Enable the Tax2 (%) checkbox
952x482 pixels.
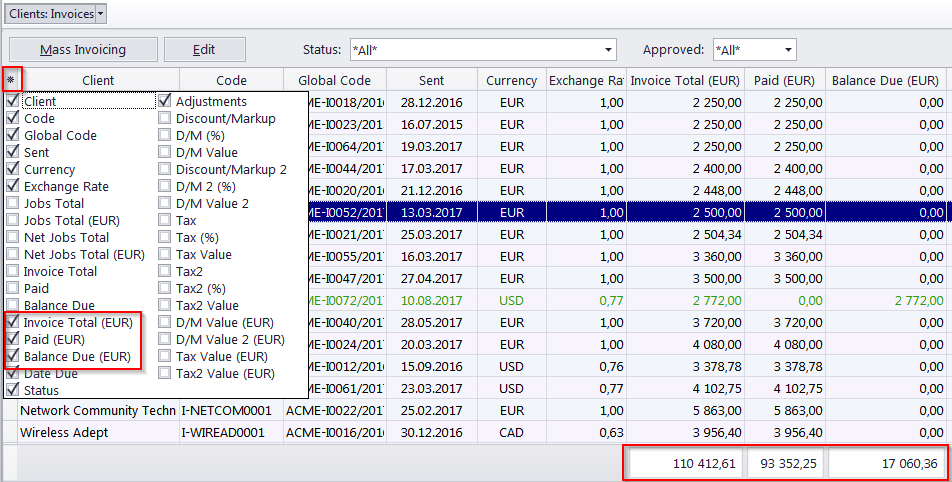[165, 288]
